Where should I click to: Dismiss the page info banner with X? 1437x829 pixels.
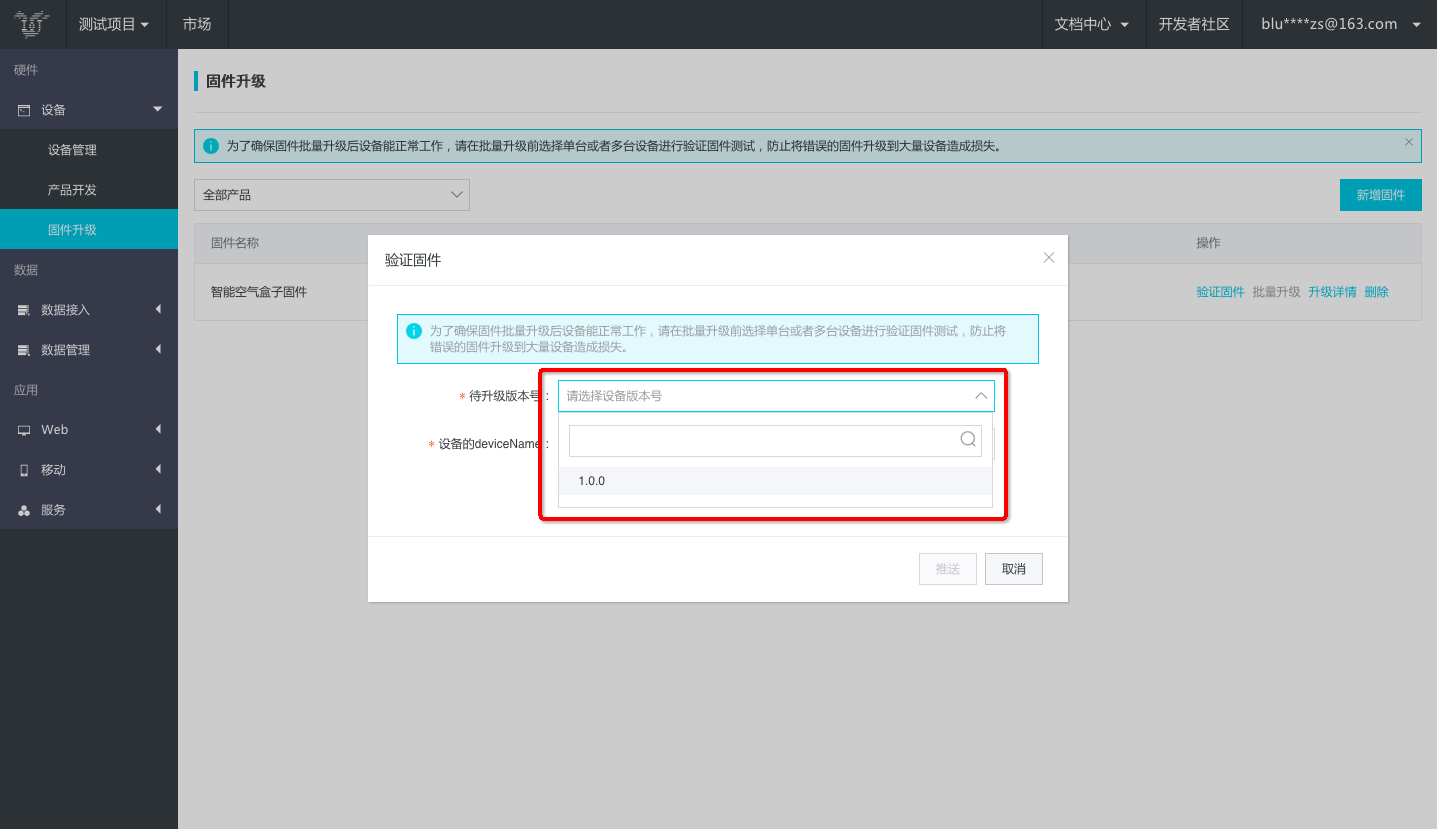click(x=1409, y=142)
